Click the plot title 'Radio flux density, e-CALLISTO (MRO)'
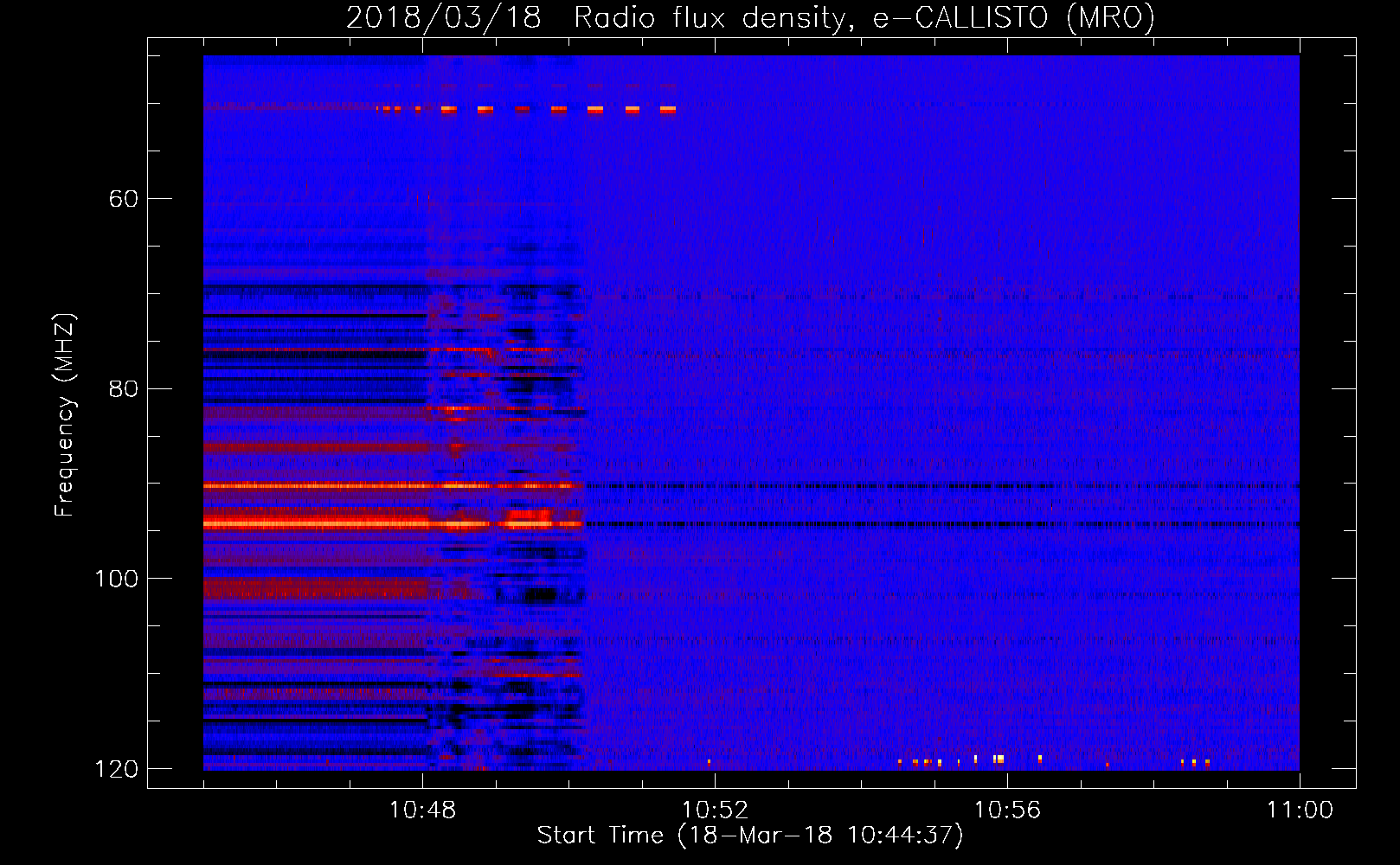 (864, 17)
